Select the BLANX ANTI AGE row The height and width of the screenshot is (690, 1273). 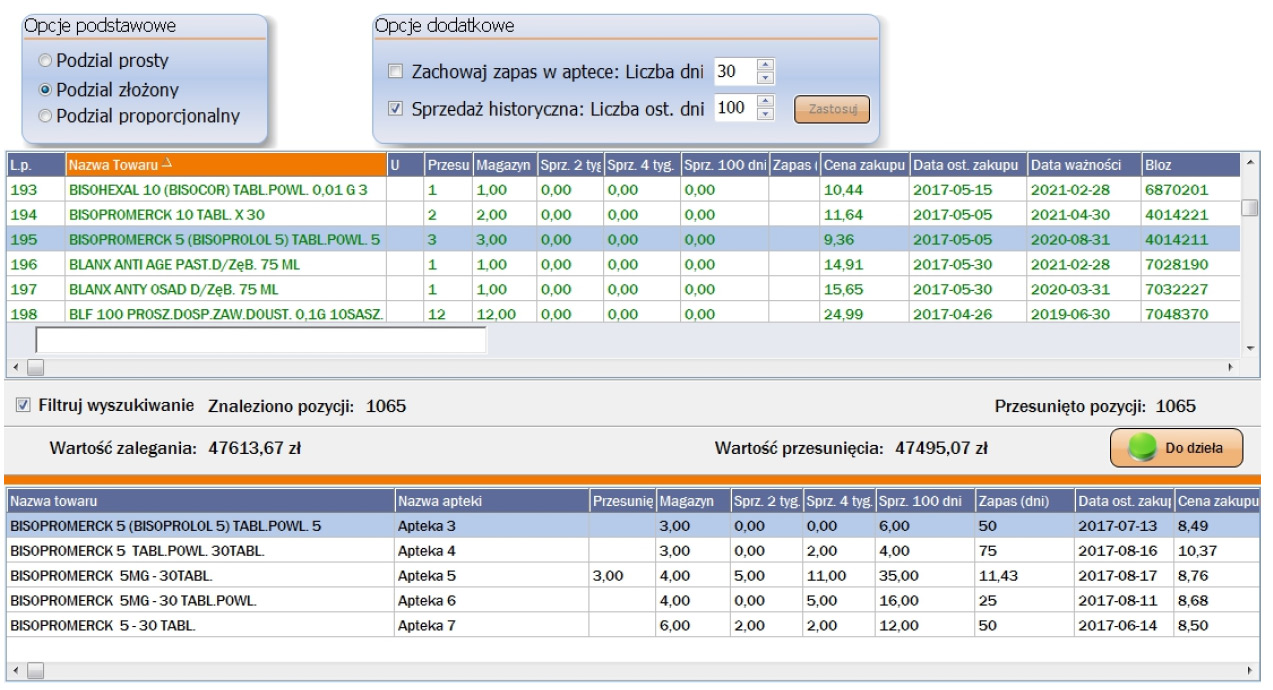220,265
